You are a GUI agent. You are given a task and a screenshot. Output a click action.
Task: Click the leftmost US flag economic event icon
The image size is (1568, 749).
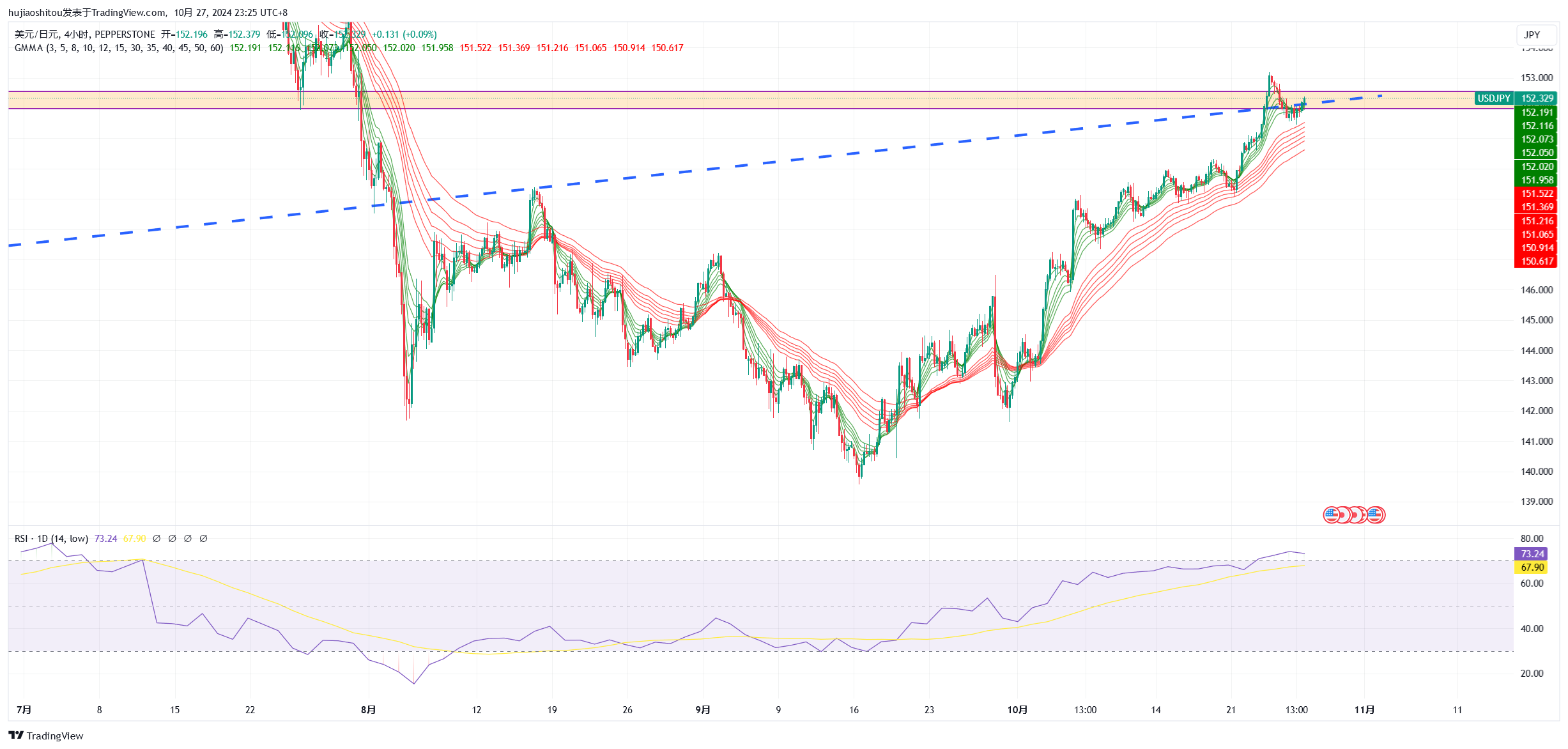coord(1331,514)
